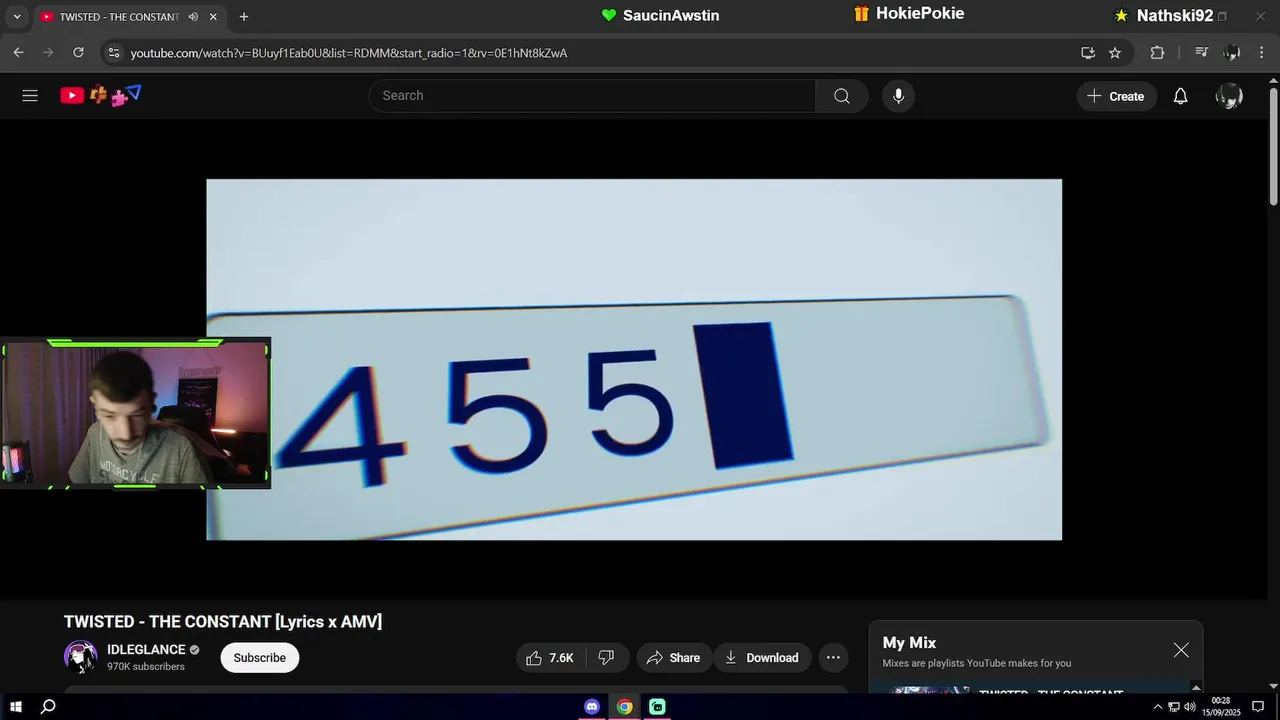
Task: Subscribe to IDLEGLANCE
Action: coord(260,657)
